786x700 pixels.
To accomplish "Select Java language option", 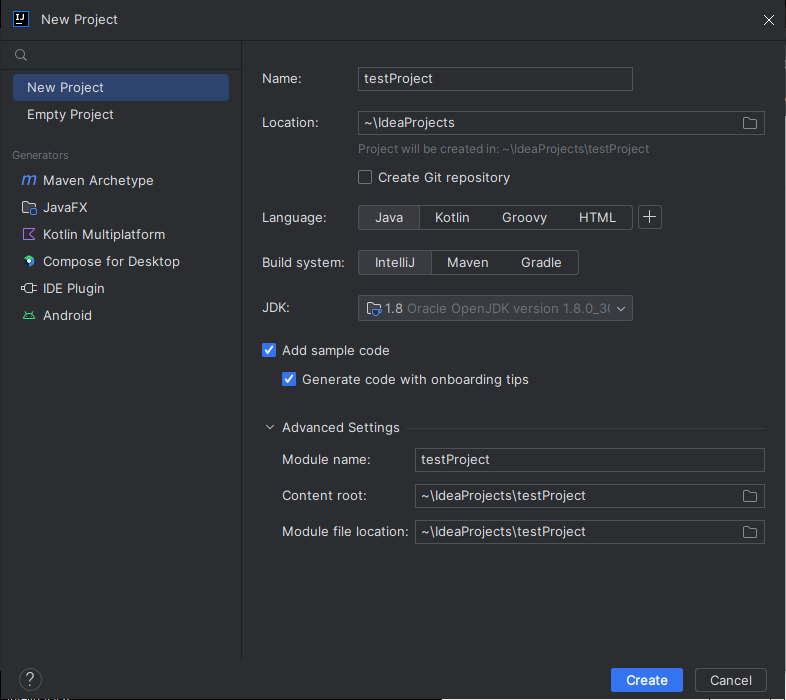I will click(x=389, y=218).
